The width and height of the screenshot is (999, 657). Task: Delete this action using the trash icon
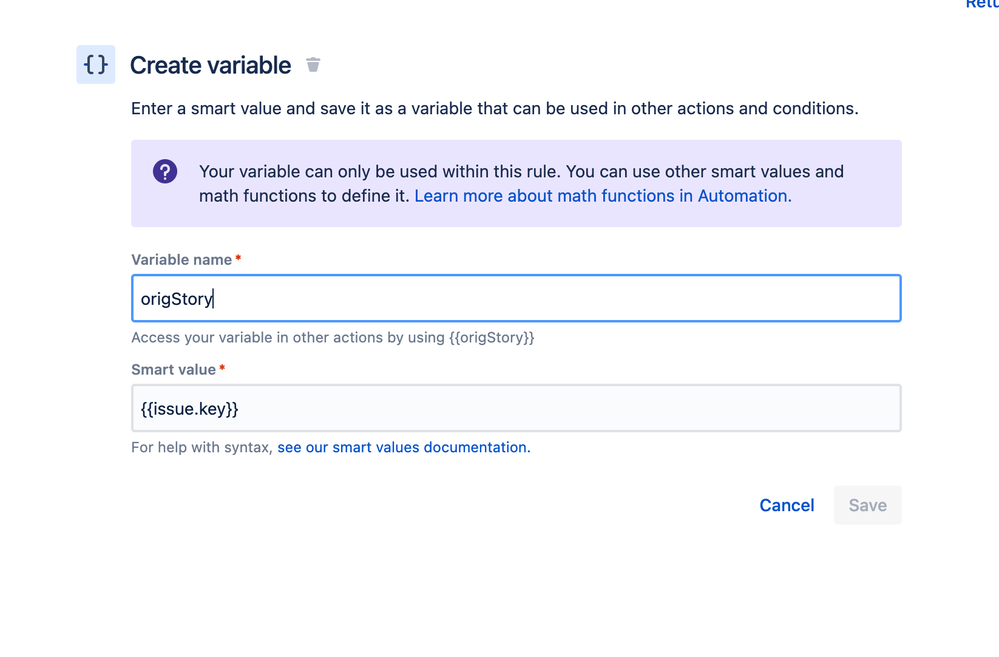[313, 64]
